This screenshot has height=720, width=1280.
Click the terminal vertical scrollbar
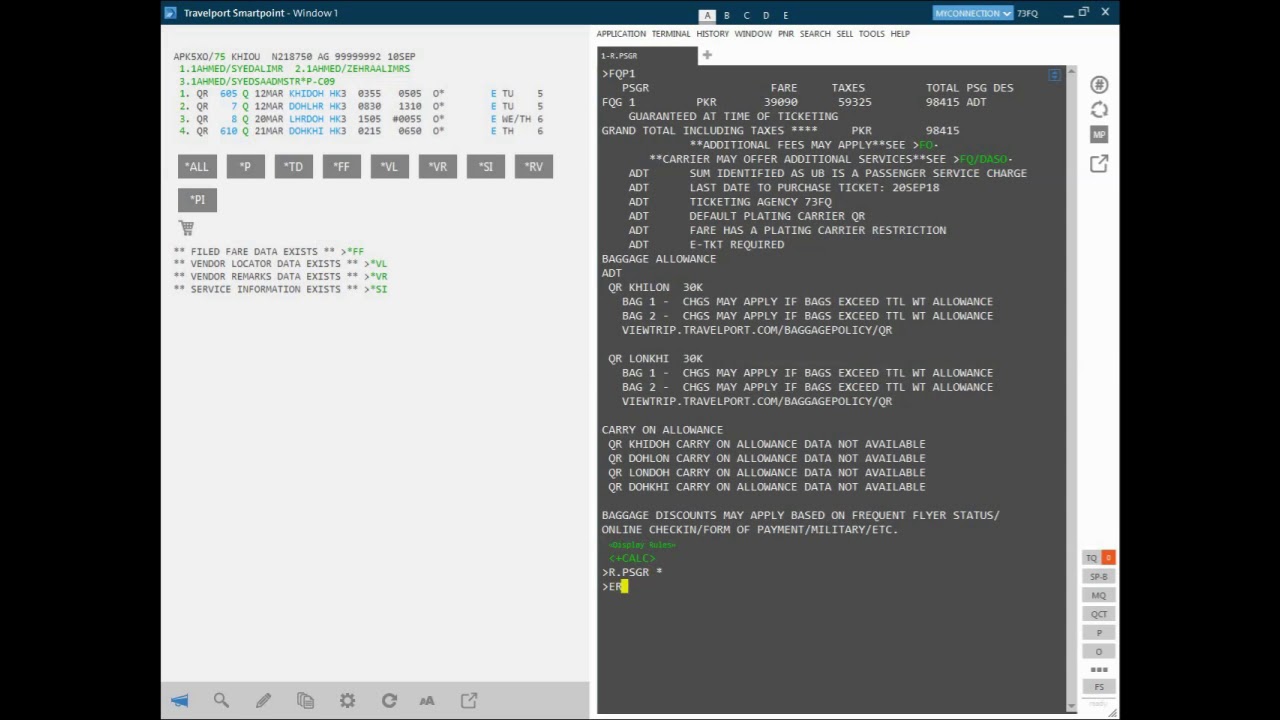click(x=1072, y=389)
